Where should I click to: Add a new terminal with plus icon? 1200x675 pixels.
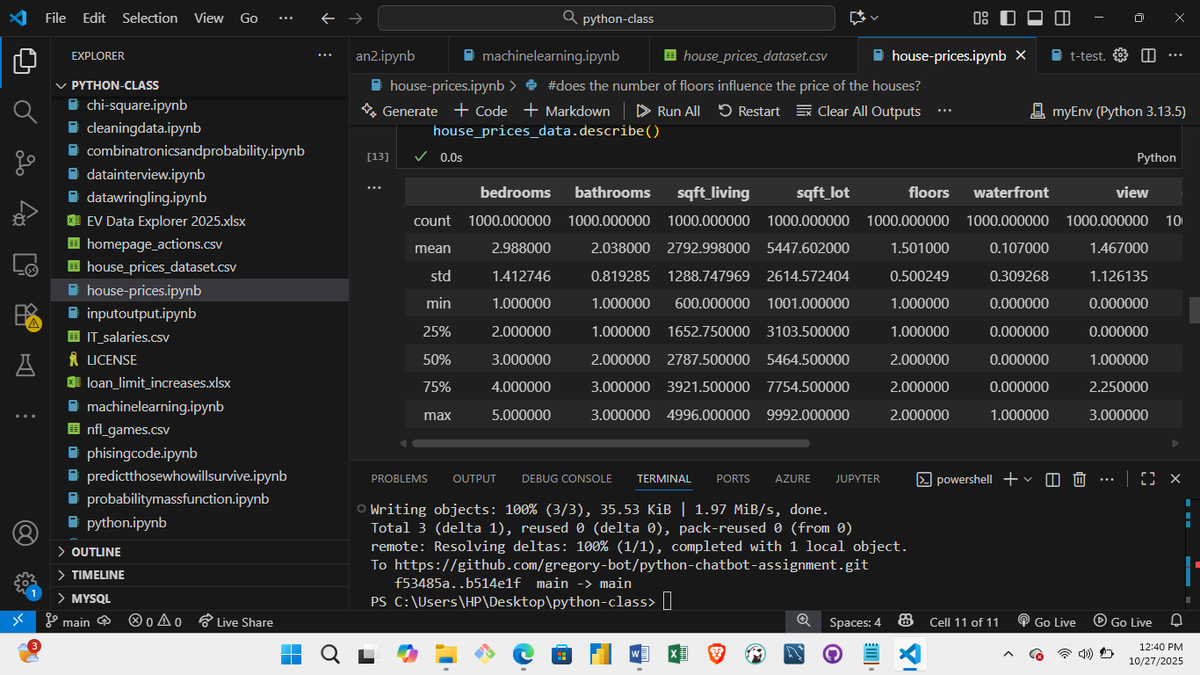(x=1010, y=479)
